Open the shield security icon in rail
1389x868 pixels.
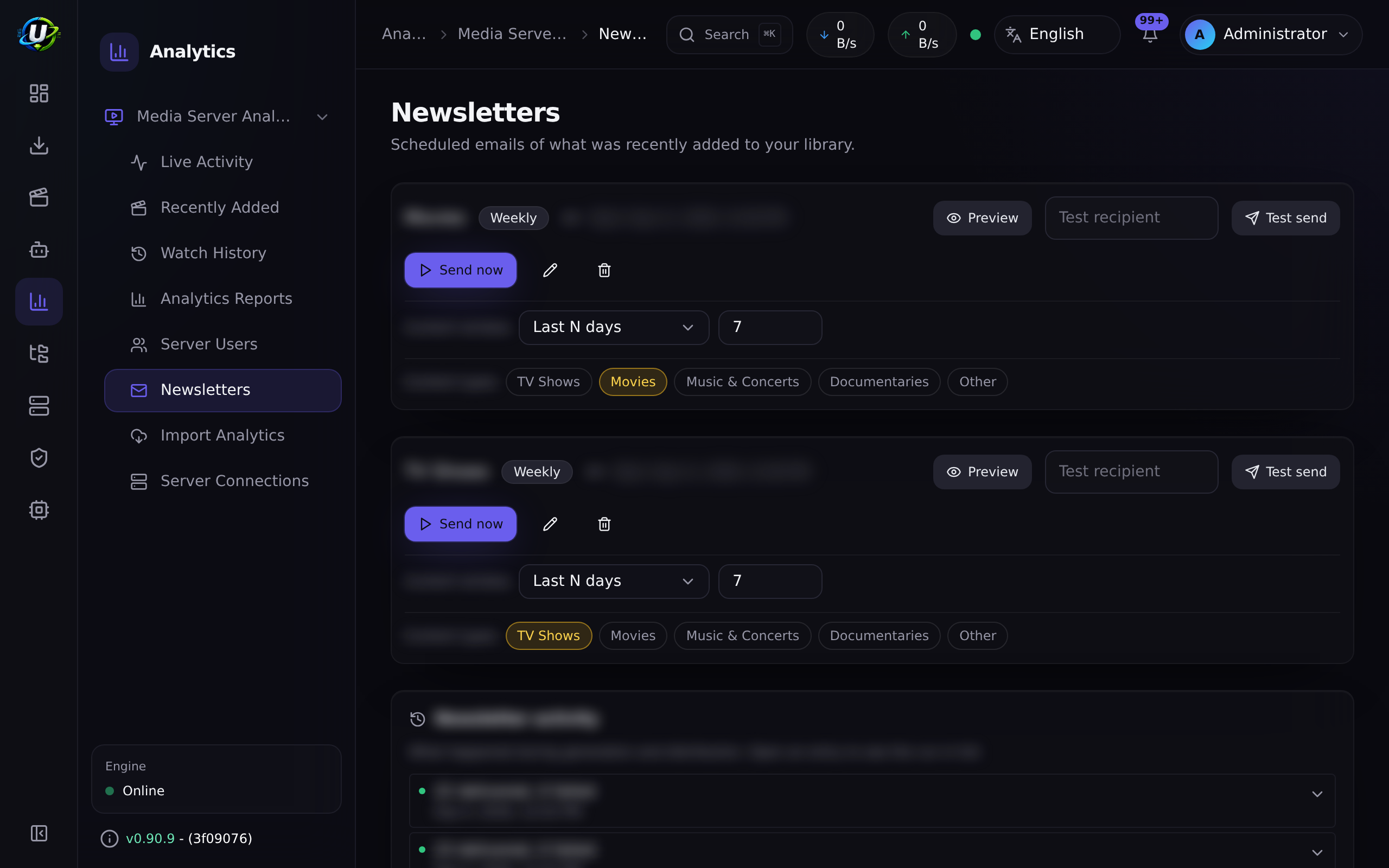39,457
